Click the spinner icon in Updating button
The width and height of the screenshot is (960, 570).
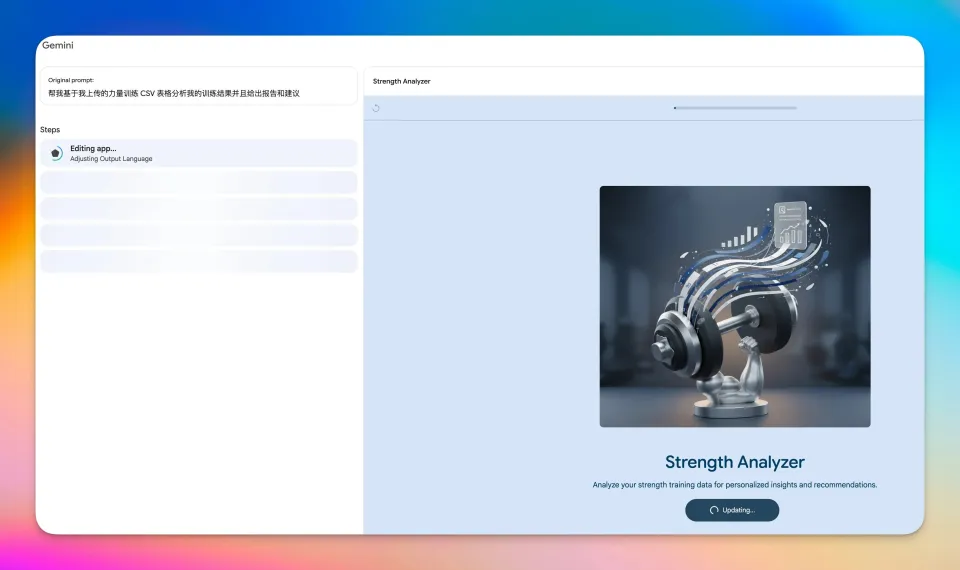(x=713, y=510)
